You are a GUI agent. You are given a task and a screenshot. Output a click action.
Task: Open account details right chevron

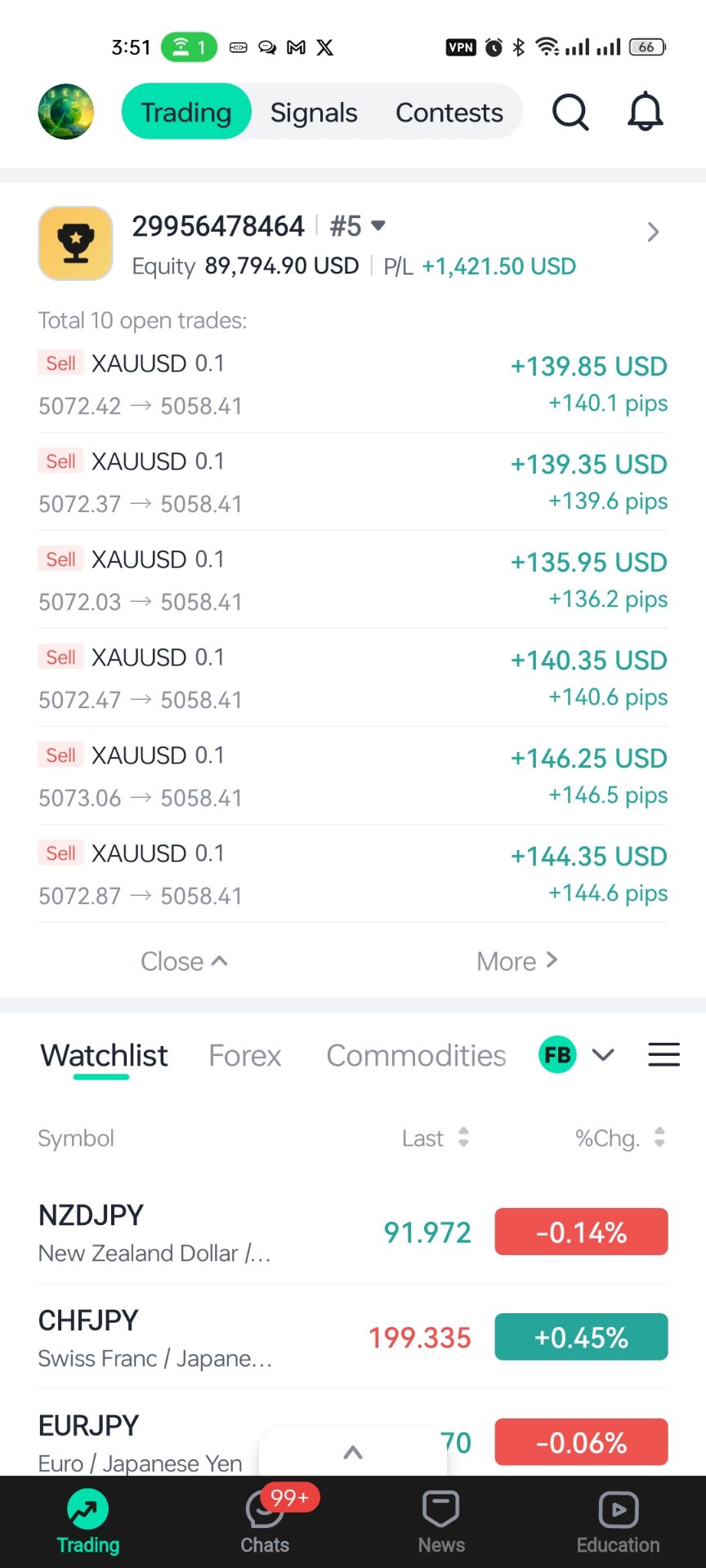pyautogui.click(x=653, y=233)
